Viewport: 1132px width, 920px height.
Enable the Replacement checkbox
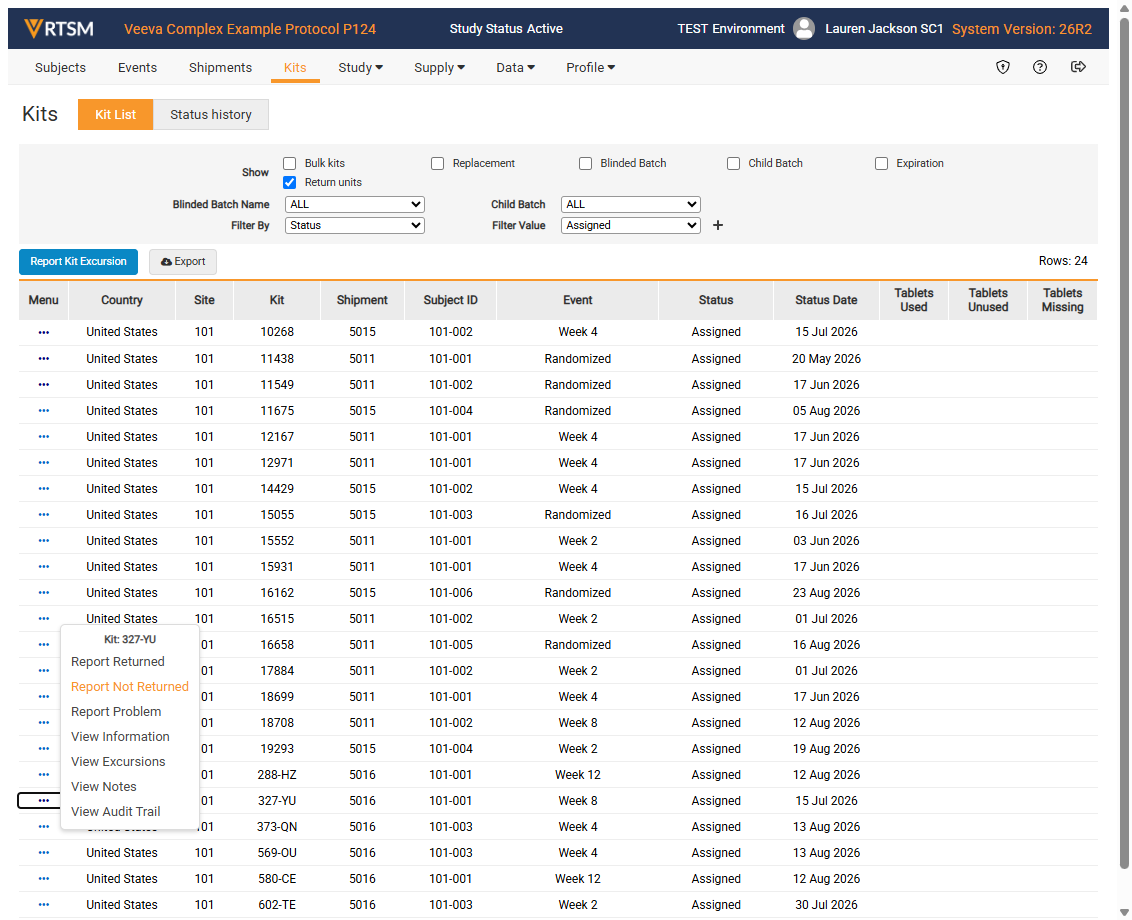click(x=437, y=163)
